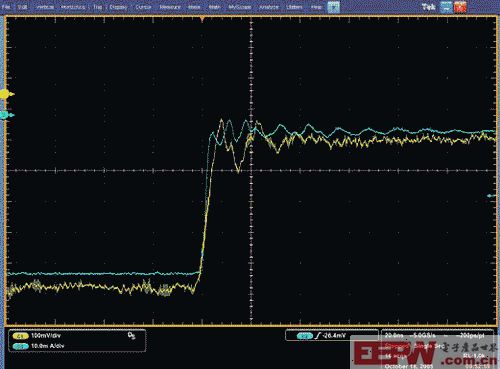Click the orange trigger position marker at top
This screenshot has height=369, width=500.
pos(202,19)
